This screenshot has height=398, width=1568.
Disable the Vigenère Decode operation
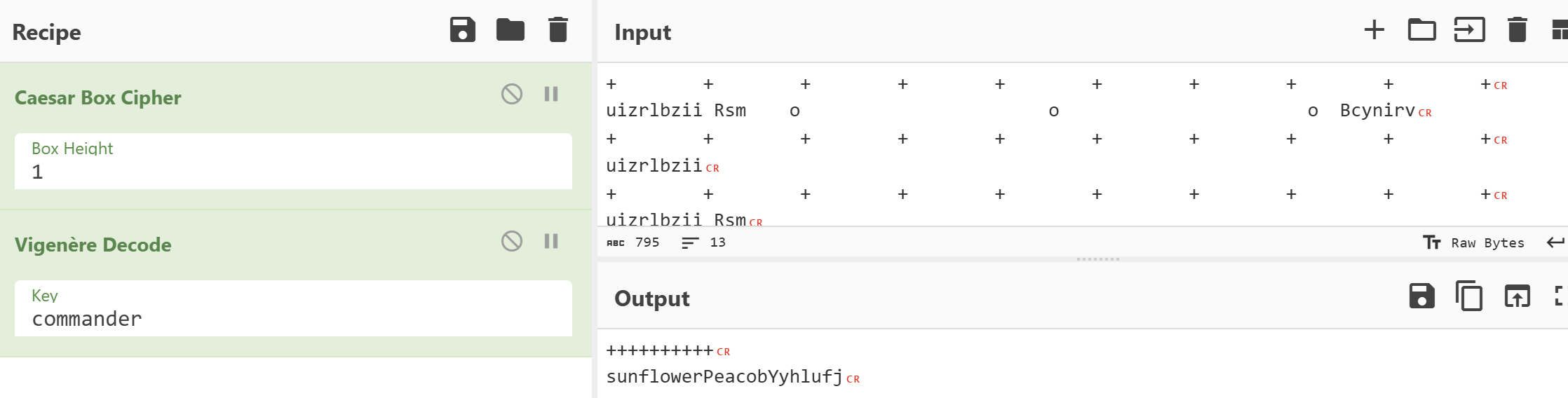[x=512, y=241]
